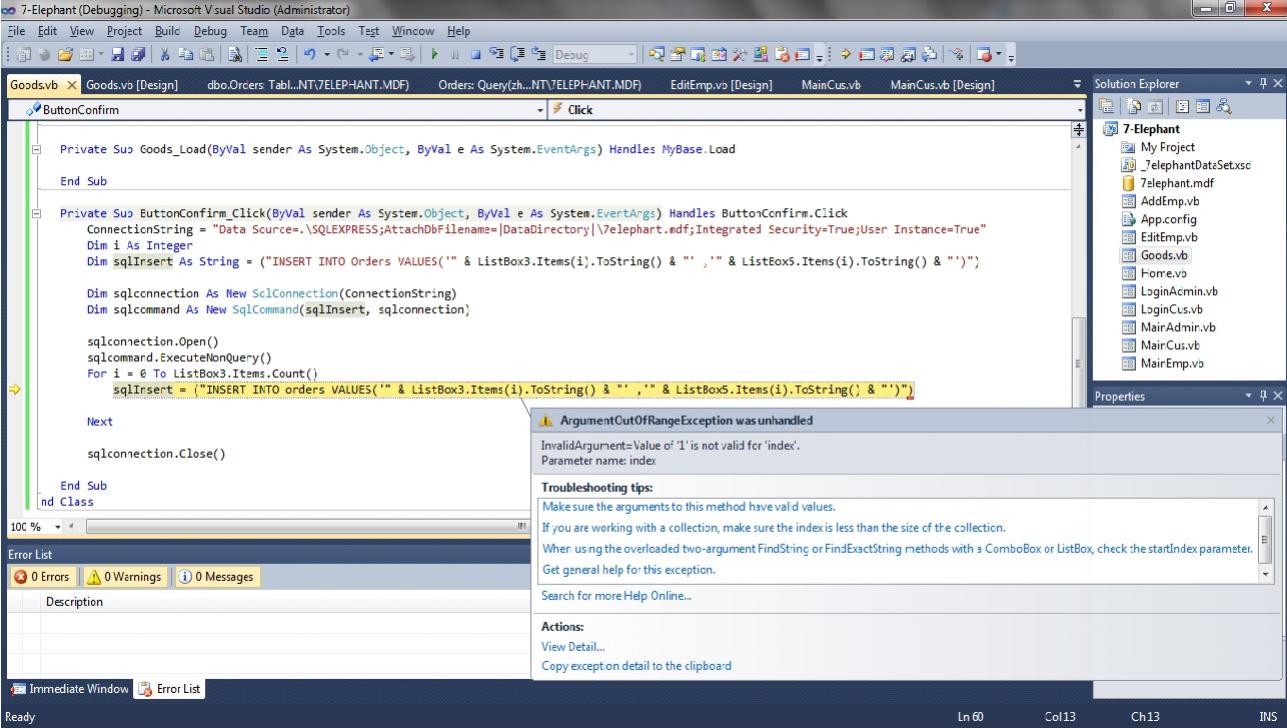Click tip about index less than collection size

point(773,527)
